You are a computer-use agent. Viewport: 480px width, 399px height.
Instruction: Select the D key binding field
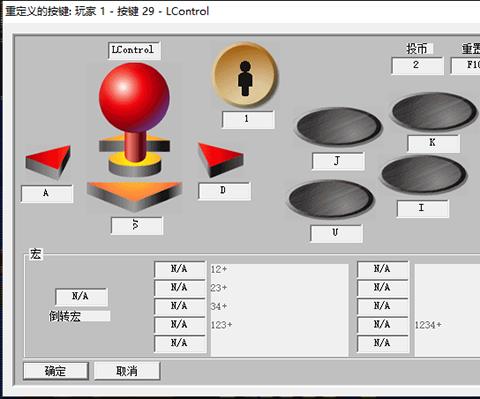(x=224, y=191)
